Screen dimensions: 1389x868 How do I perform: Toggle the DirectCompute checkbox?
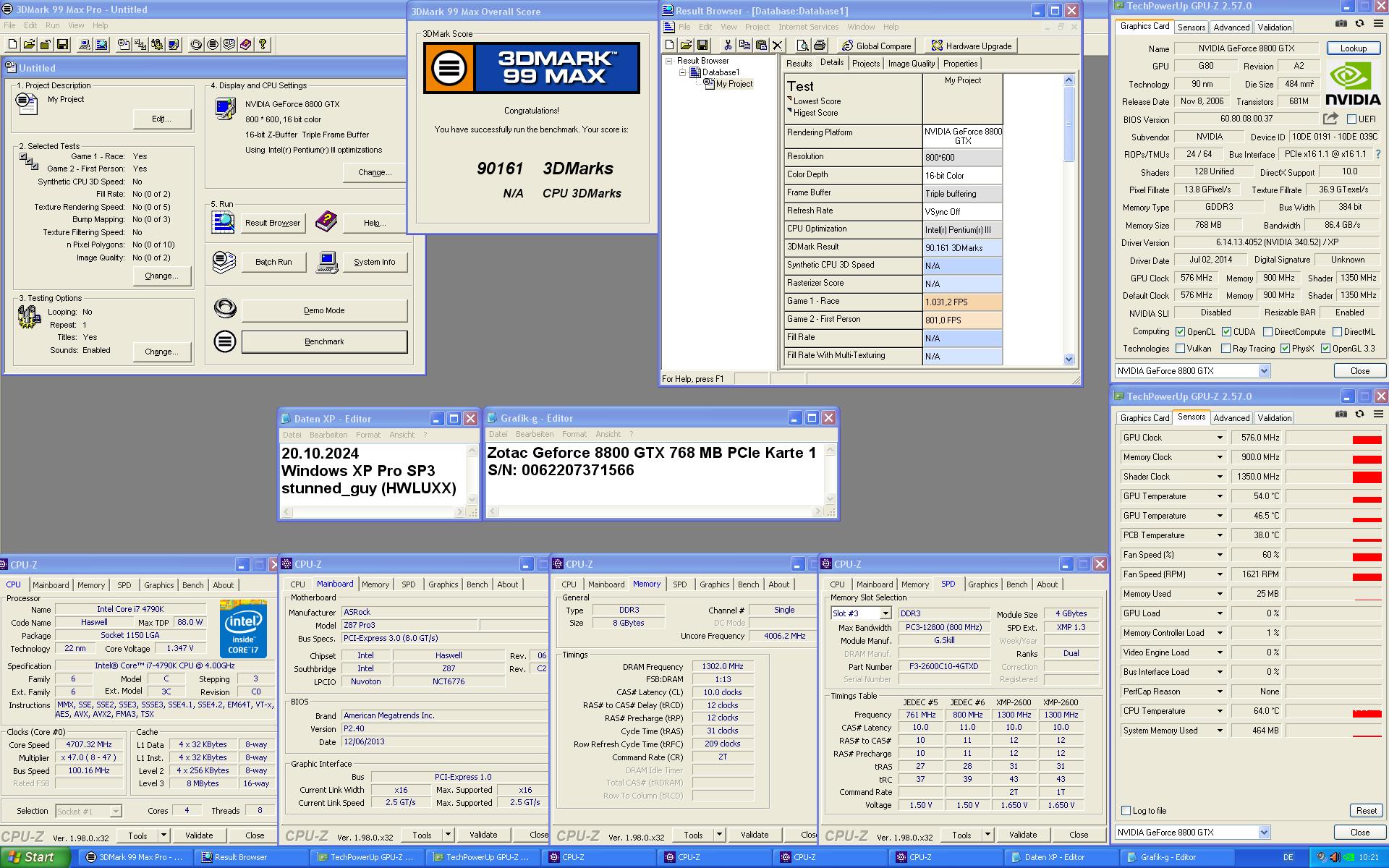(1267, 332)
